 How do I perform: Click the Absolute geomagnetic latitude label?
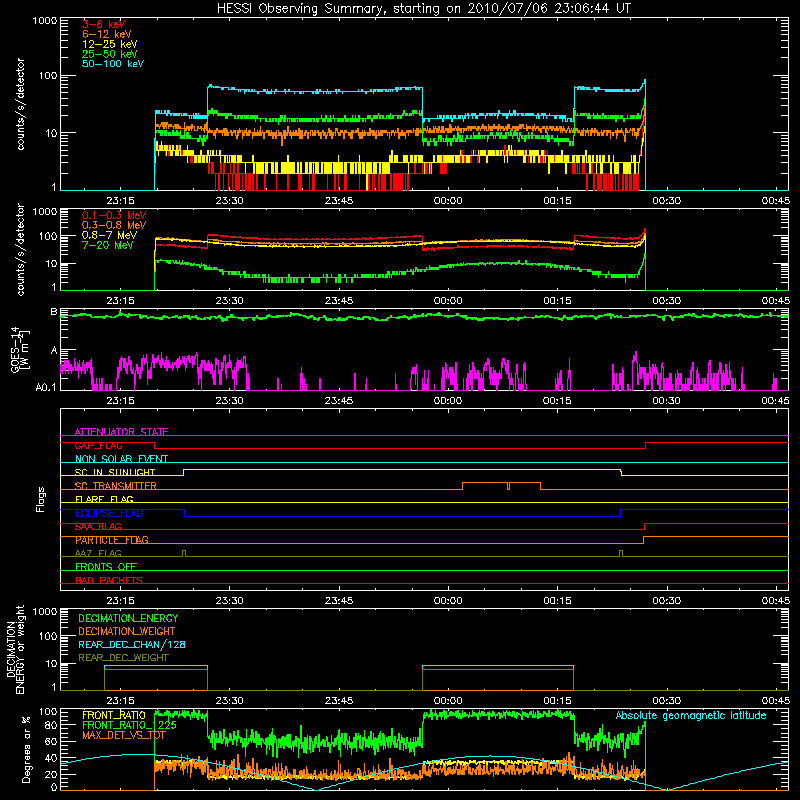coord(691,715)
